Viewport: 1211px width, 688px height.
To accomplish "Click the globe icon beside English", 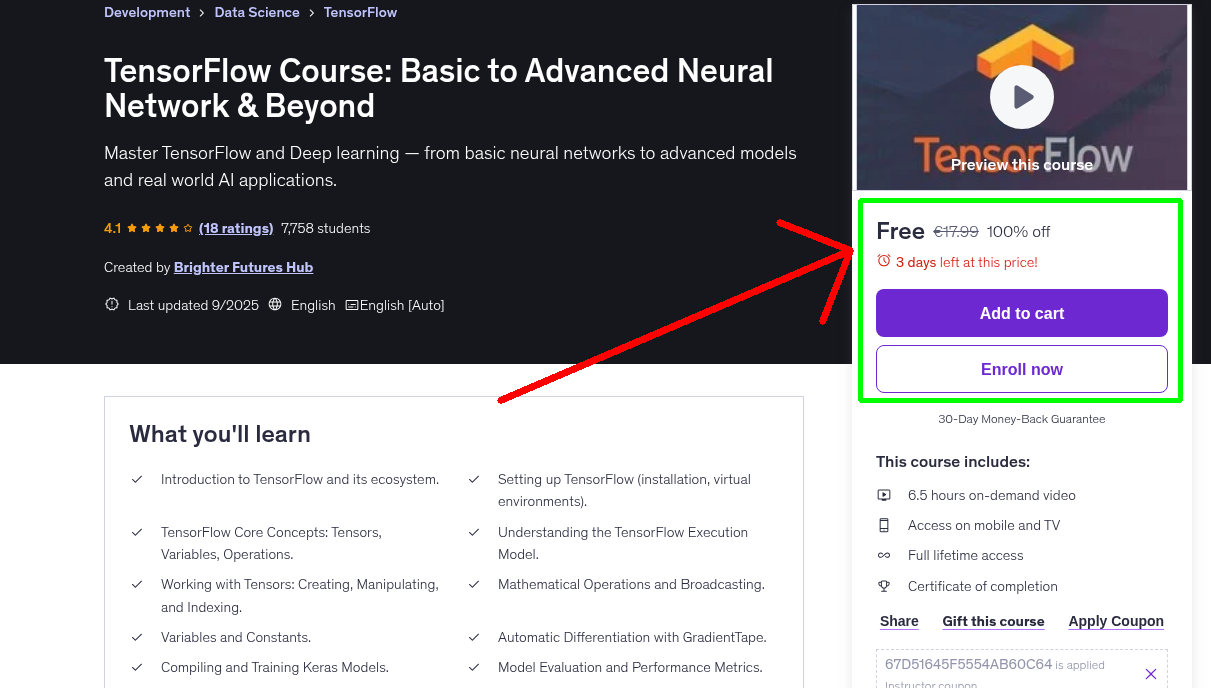I will (275, 305).
